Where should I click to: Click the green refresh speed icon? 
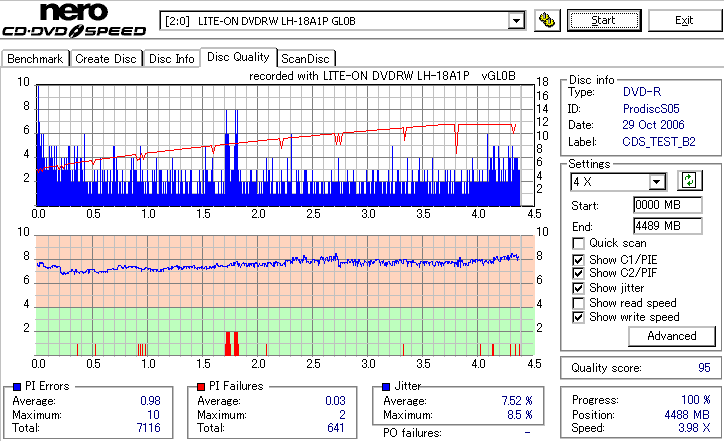[689, 180]
